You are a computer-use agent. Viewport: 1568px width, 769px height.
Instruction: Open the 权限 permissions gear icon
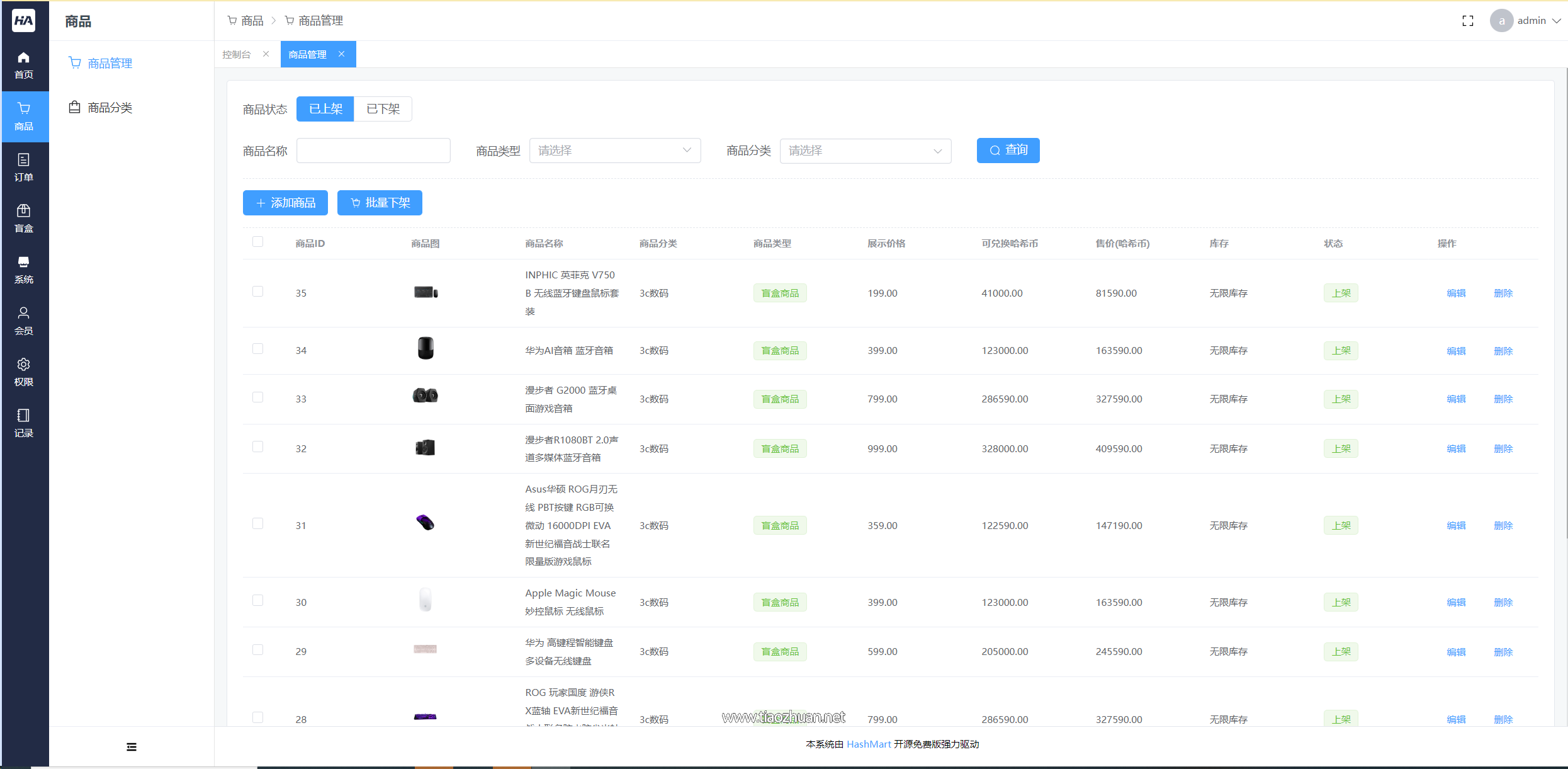[x=24, y=372]
